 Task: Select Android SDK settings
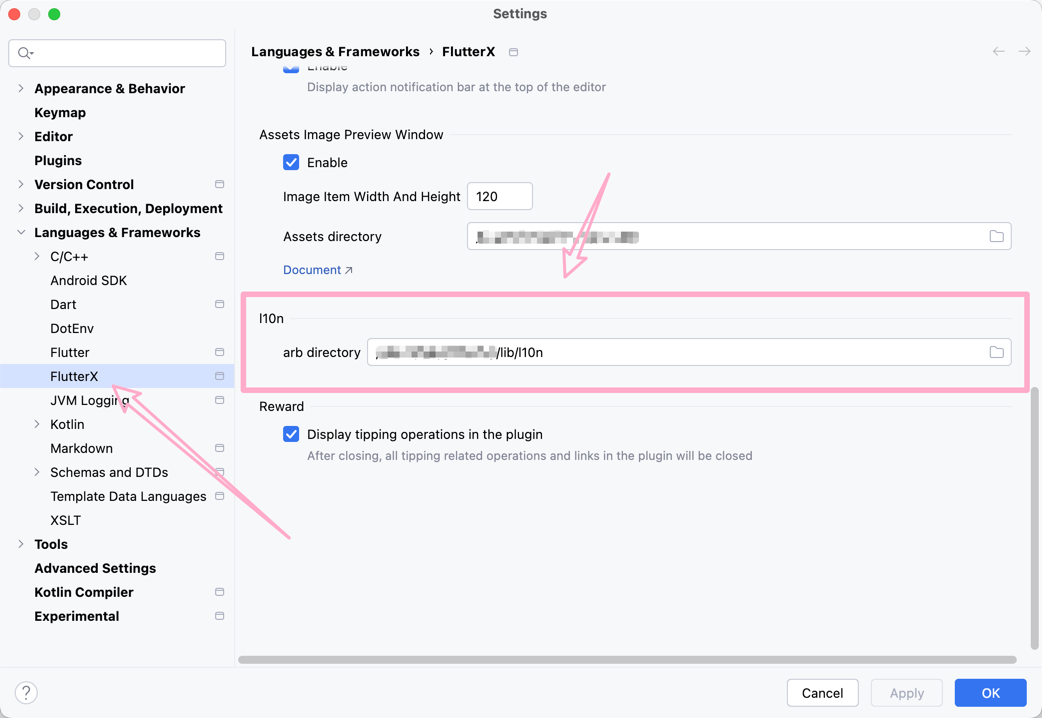(x=88, y=281)
